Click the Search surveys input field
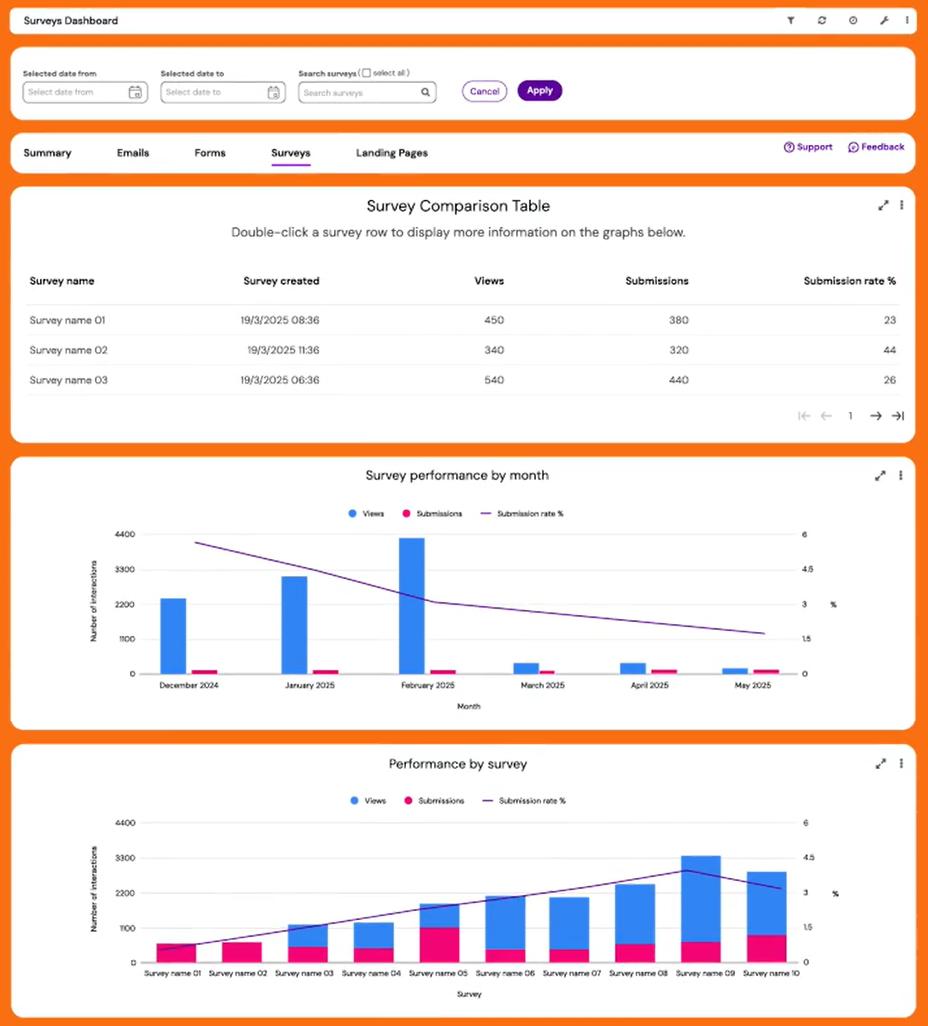The image size is (928, 1026). point(360,91)
